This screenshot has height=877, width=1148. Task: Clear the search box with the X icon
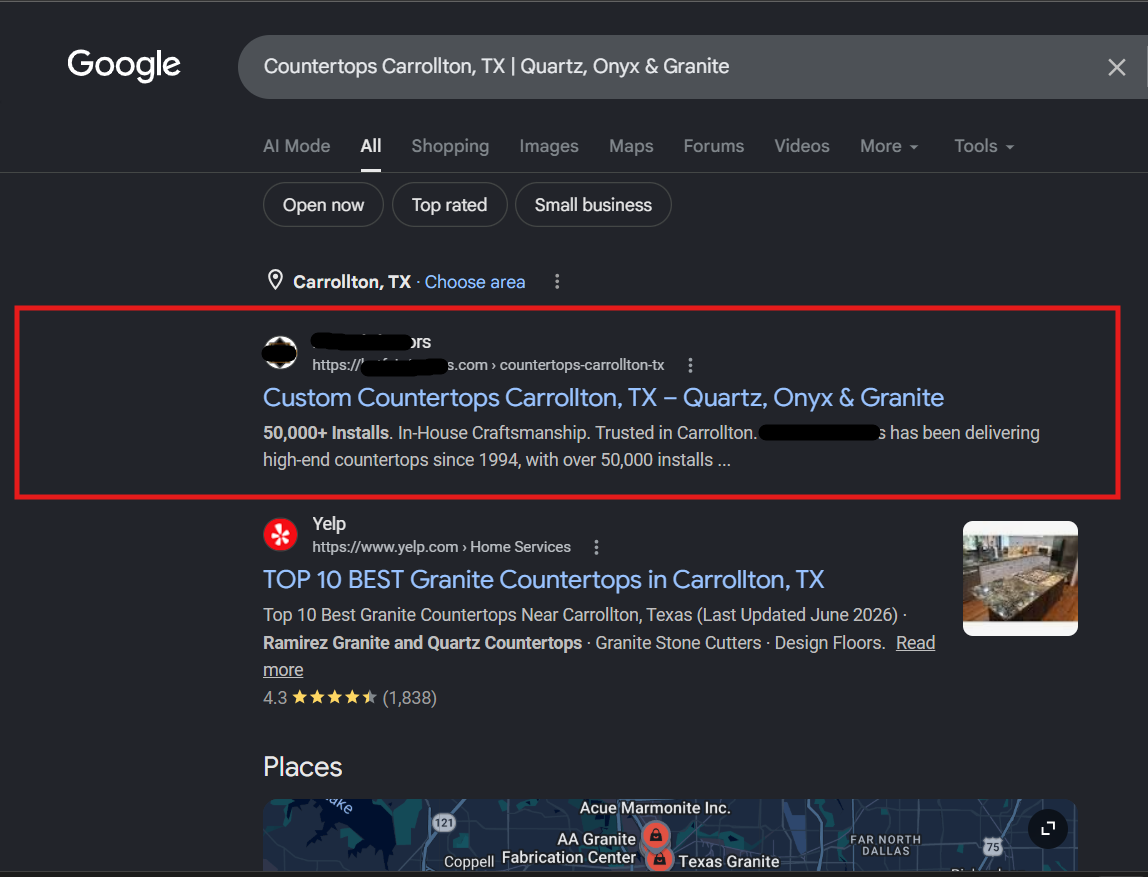click(1117, 67)
